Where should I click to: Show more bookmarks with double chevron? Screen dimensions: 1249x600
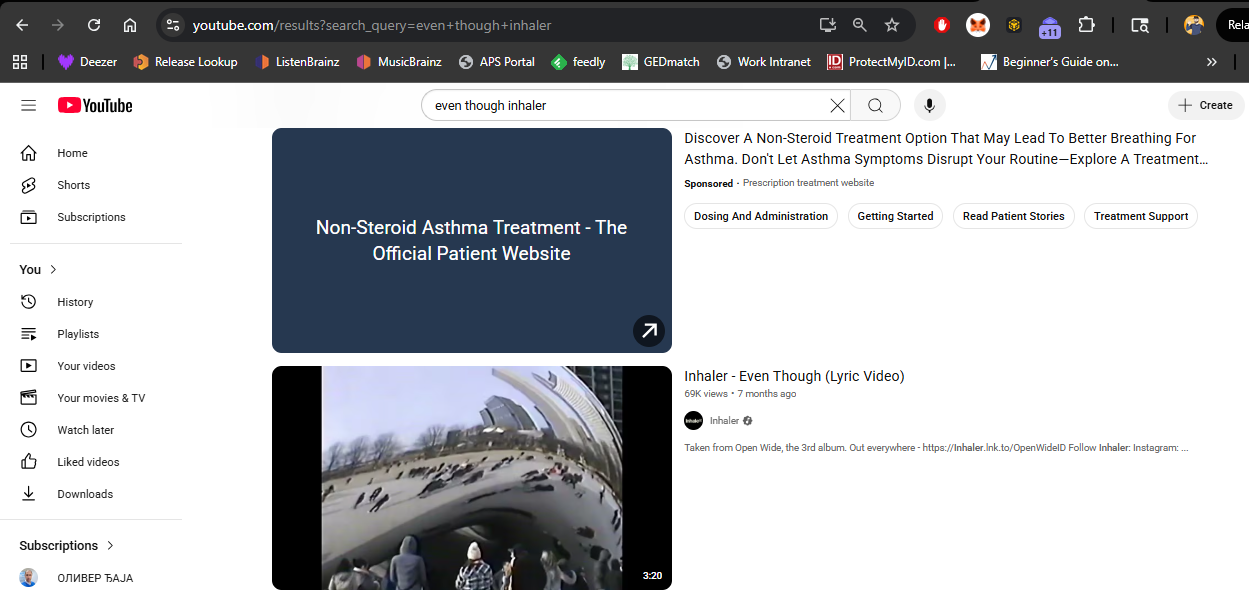tap(1212, 62)
